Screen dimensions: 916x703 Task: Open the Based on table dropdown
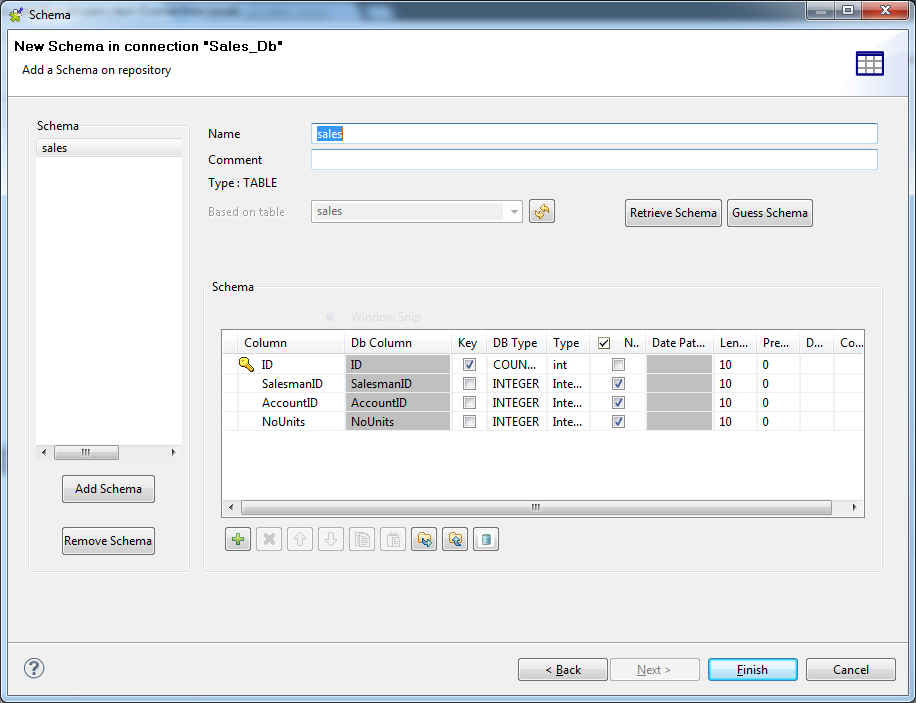(513, 212)
